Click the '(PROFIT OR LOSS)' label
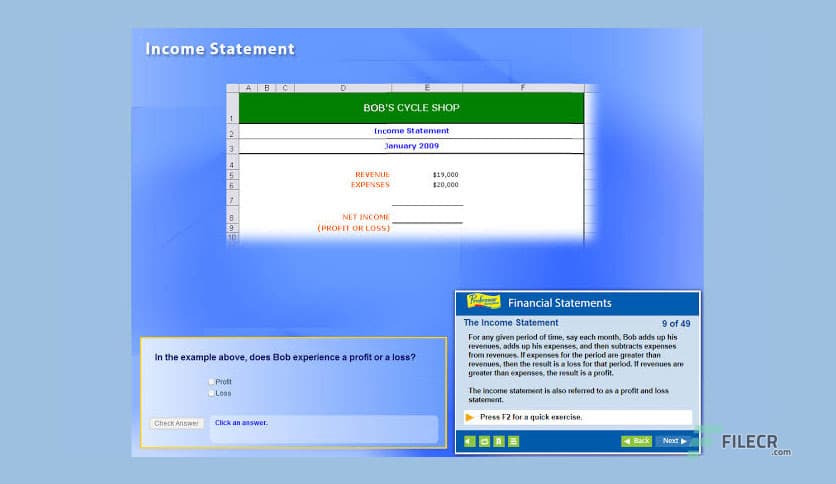The height and width of the screenshot is (484, 836). 353,228
